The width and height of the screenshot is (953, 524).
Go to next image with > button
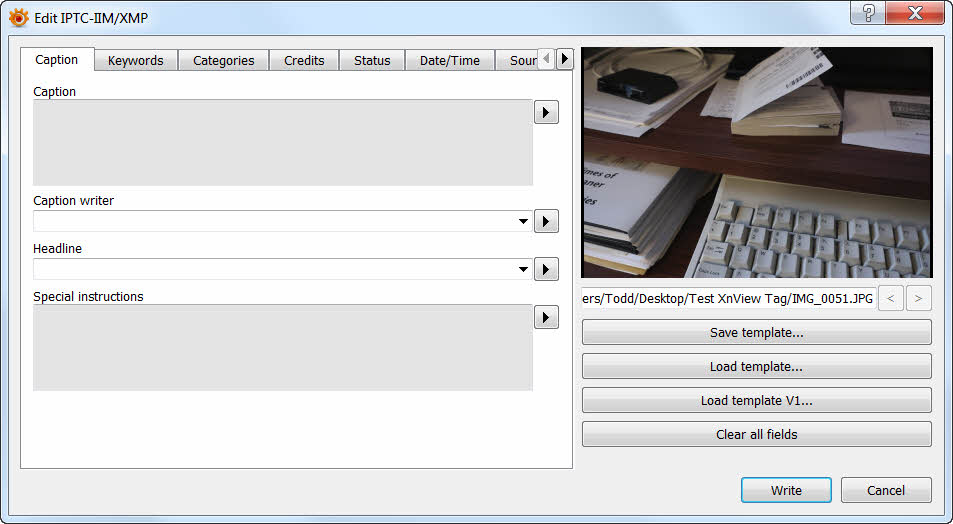click(918, 298)
